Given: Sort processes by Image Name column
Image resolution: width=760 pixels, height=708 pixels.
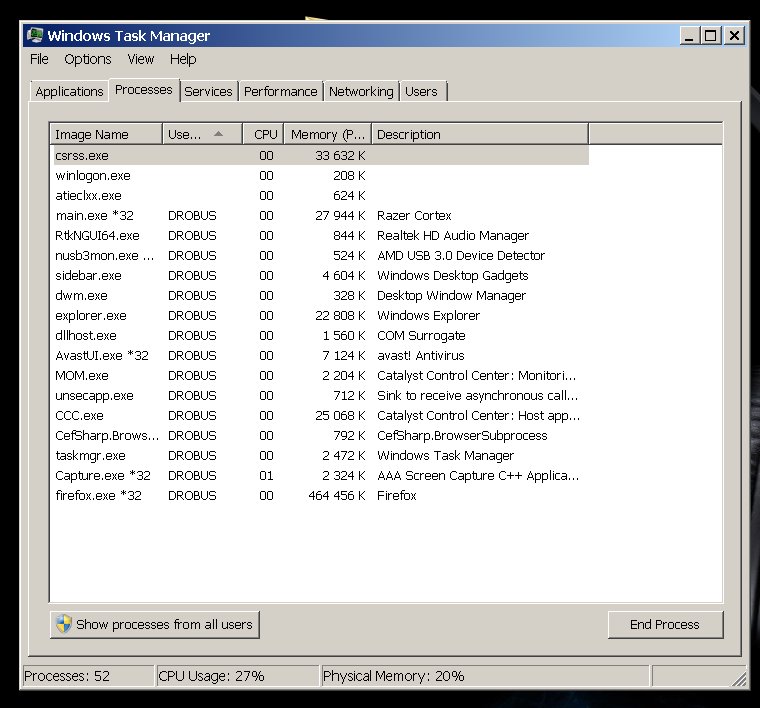Looking at the screenshot, I should (105, 134).
